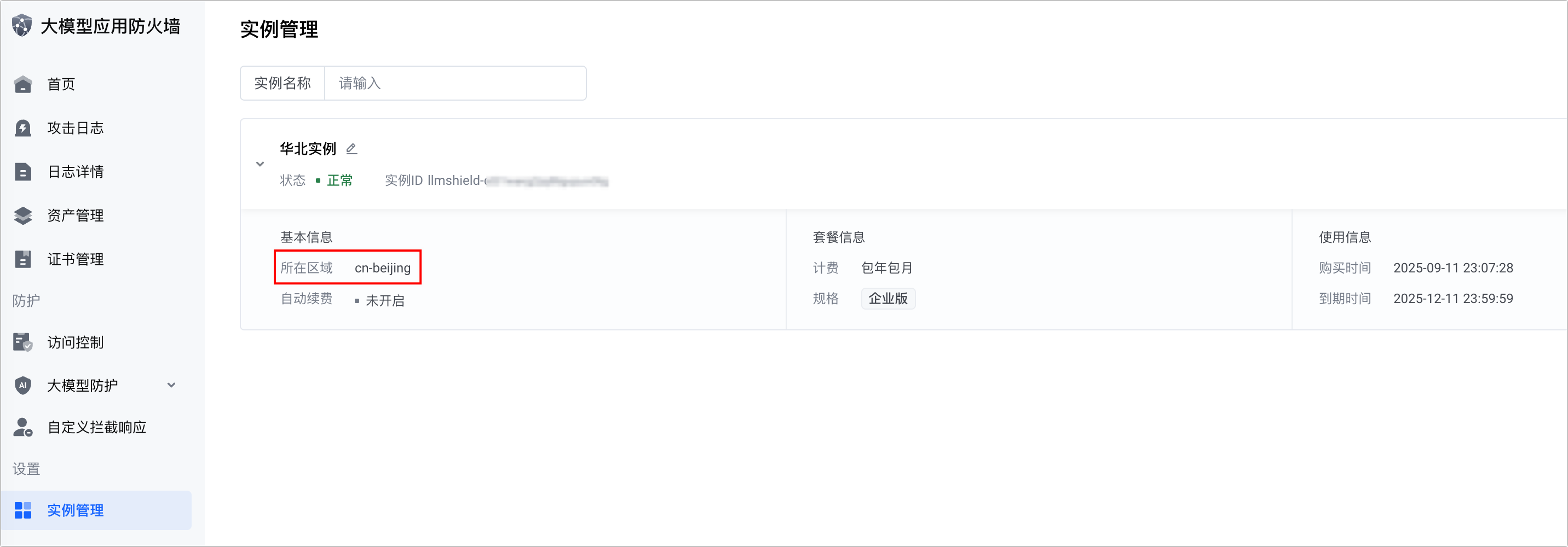Viewport: 1568px width, 547px height.
Task: Collapse the 华北实例 details row
Action: point(260,164)
